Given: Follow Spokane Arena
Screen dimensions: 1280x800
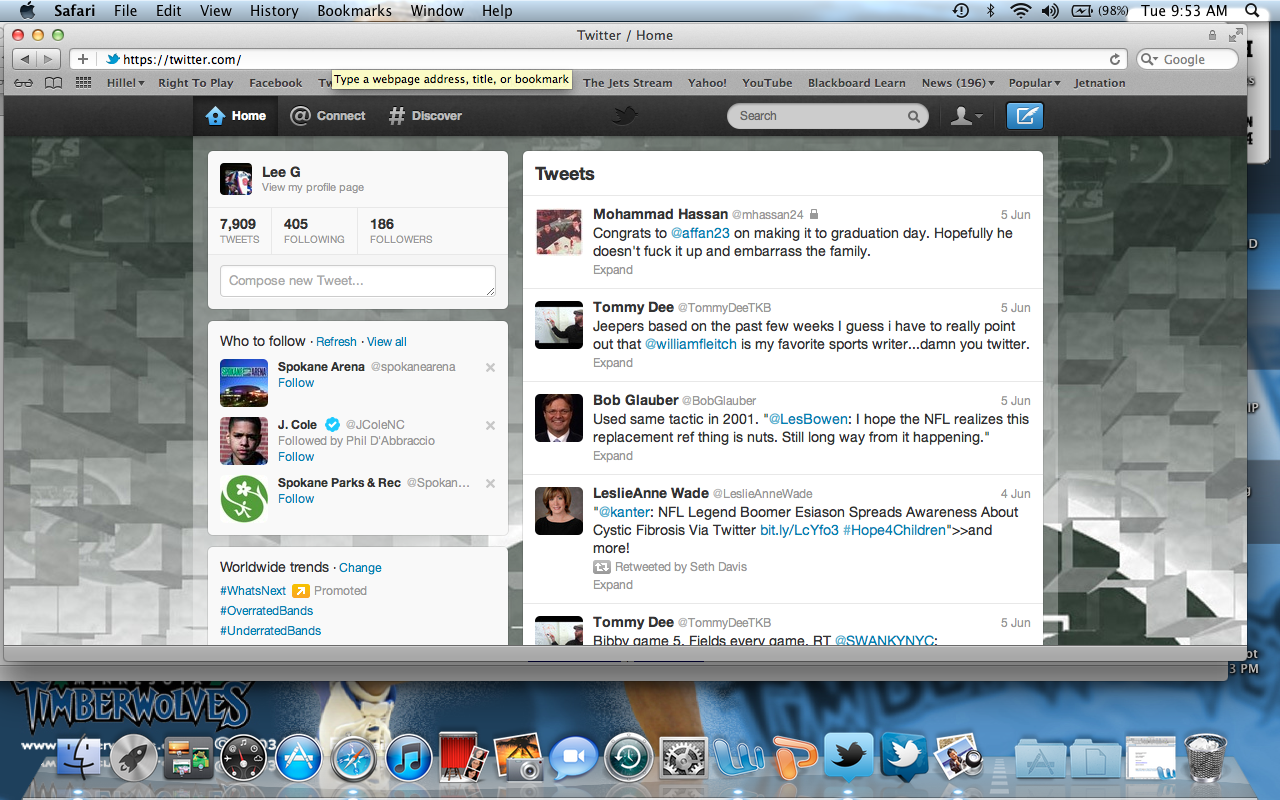Looking at the screenshot, I should pos(296,383).
